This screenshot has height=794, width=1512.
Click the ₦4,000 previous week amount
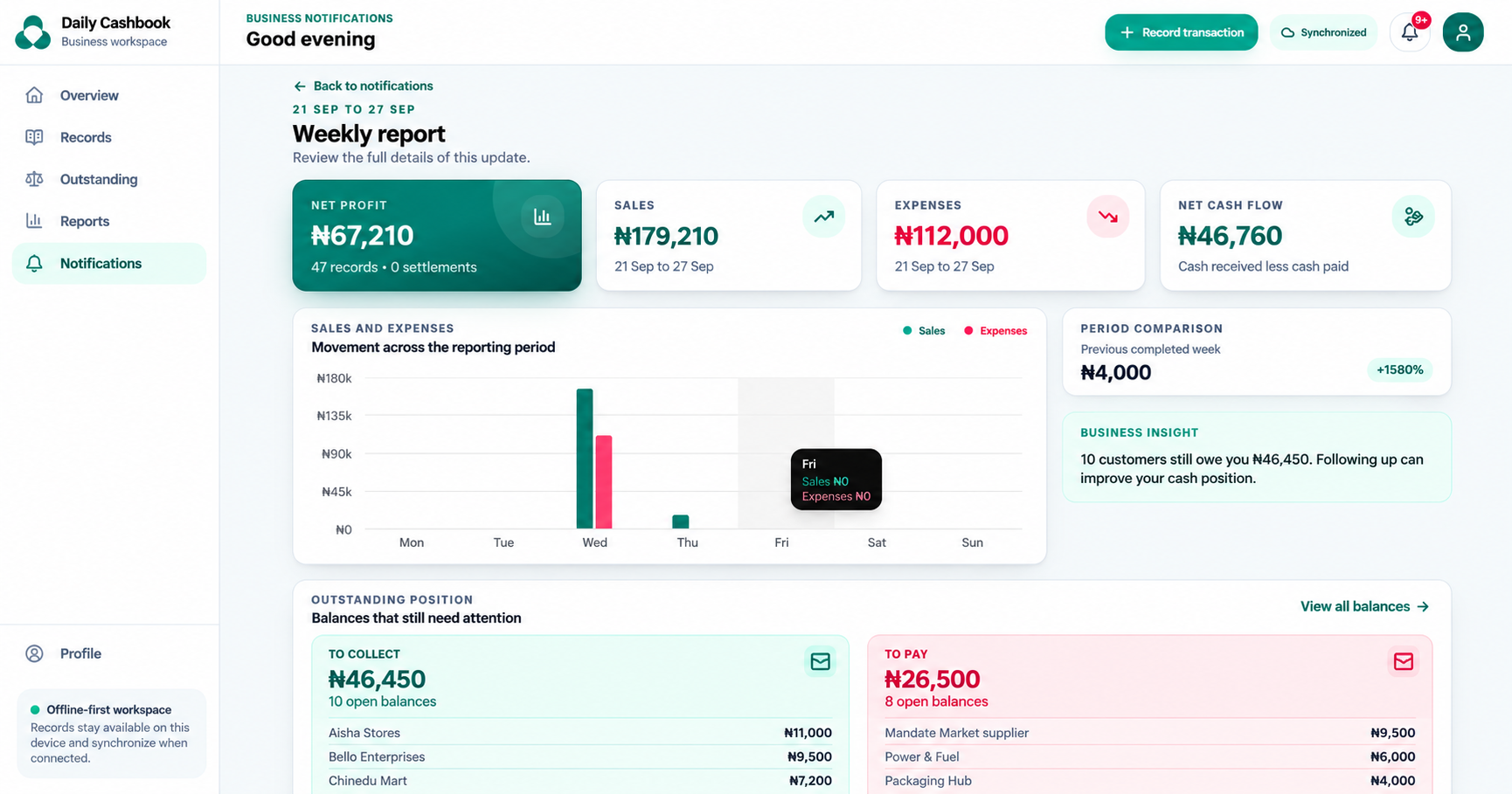1115,372
